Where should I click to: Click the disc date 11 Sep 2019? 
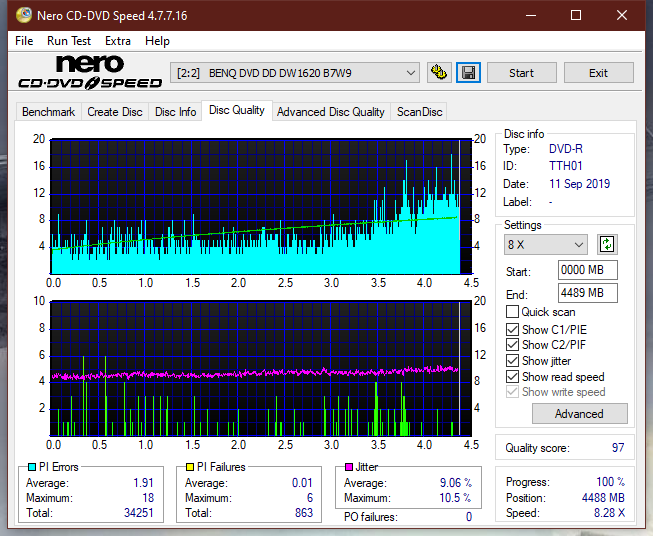(579, 184)
